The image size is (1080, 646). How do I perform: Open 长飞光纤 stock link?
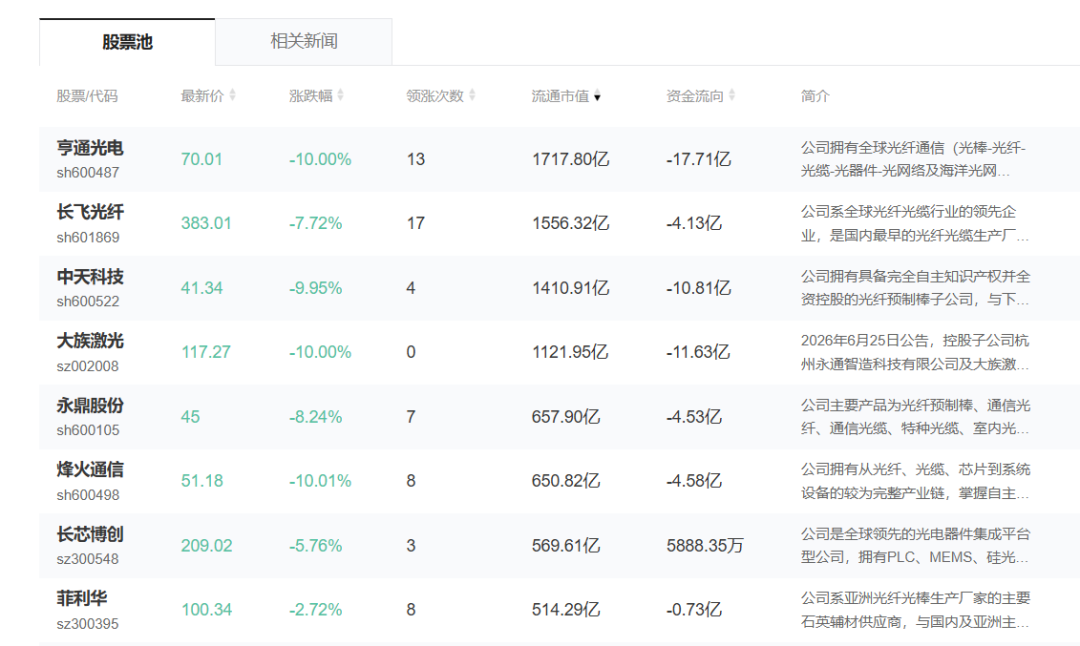[x=90, y=211]
